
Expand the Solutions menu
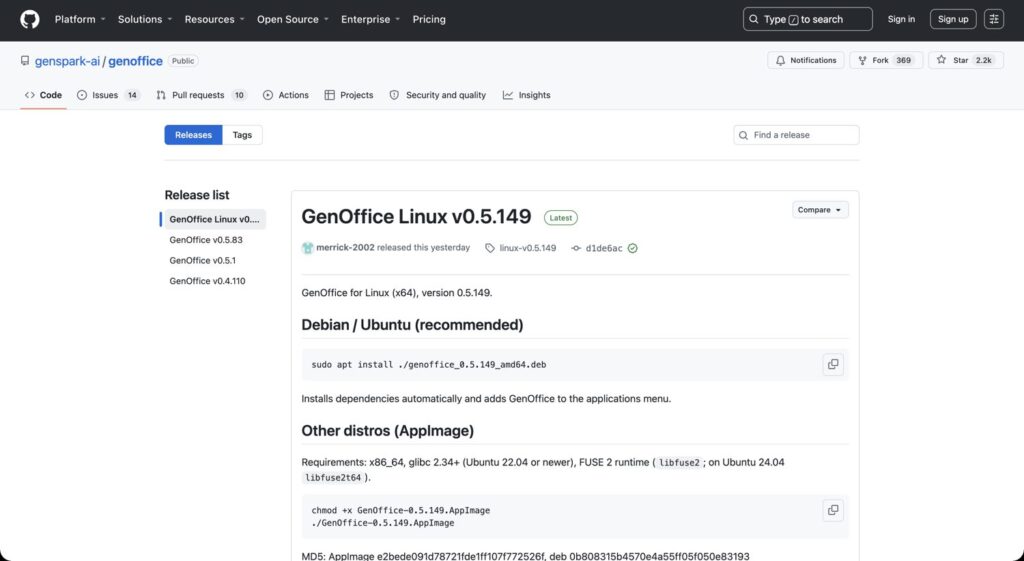pos(145,20)
